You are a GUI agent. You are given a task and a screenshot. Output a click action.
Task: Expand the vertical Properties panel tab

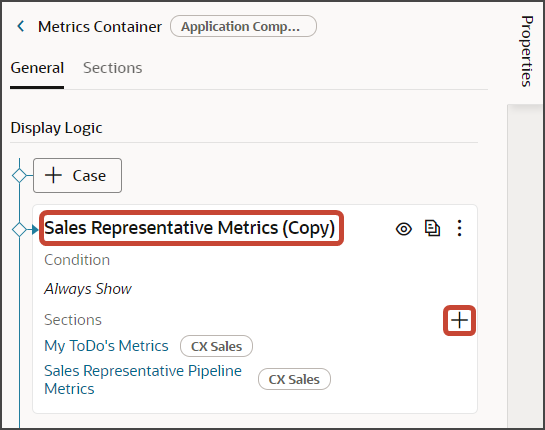coord(527,51)
